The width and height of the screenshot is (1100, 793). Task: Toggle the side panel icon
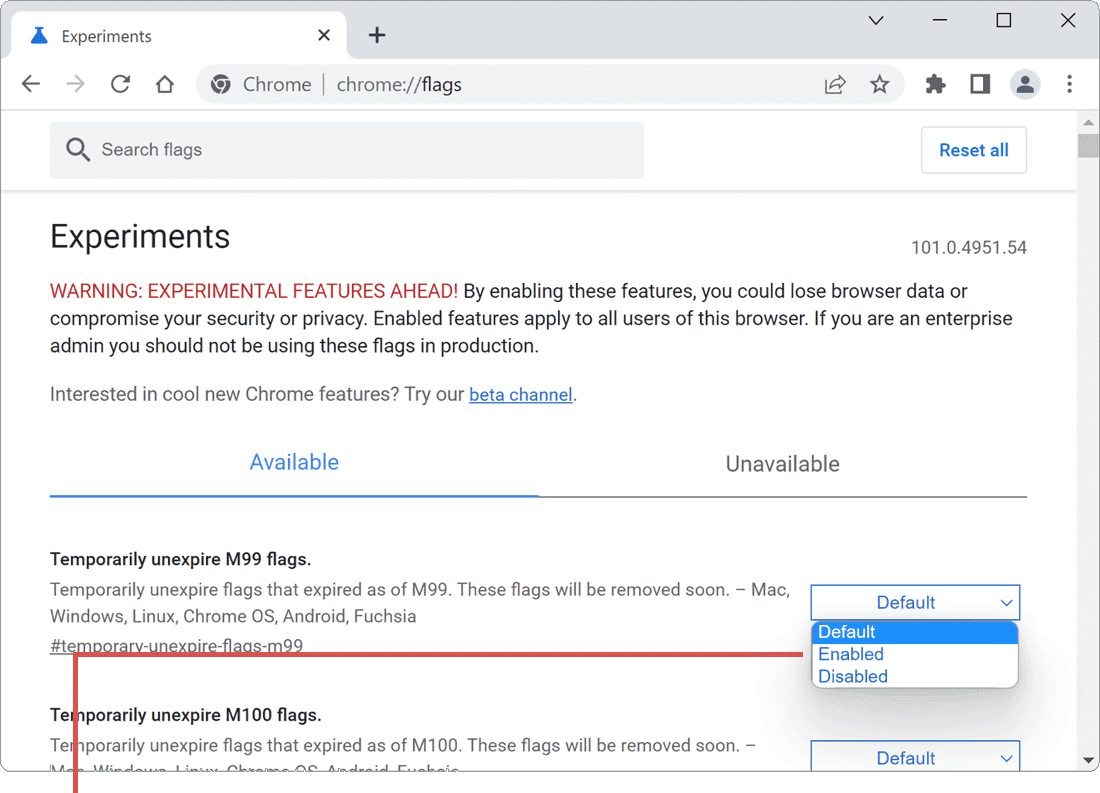pos(980,84)
